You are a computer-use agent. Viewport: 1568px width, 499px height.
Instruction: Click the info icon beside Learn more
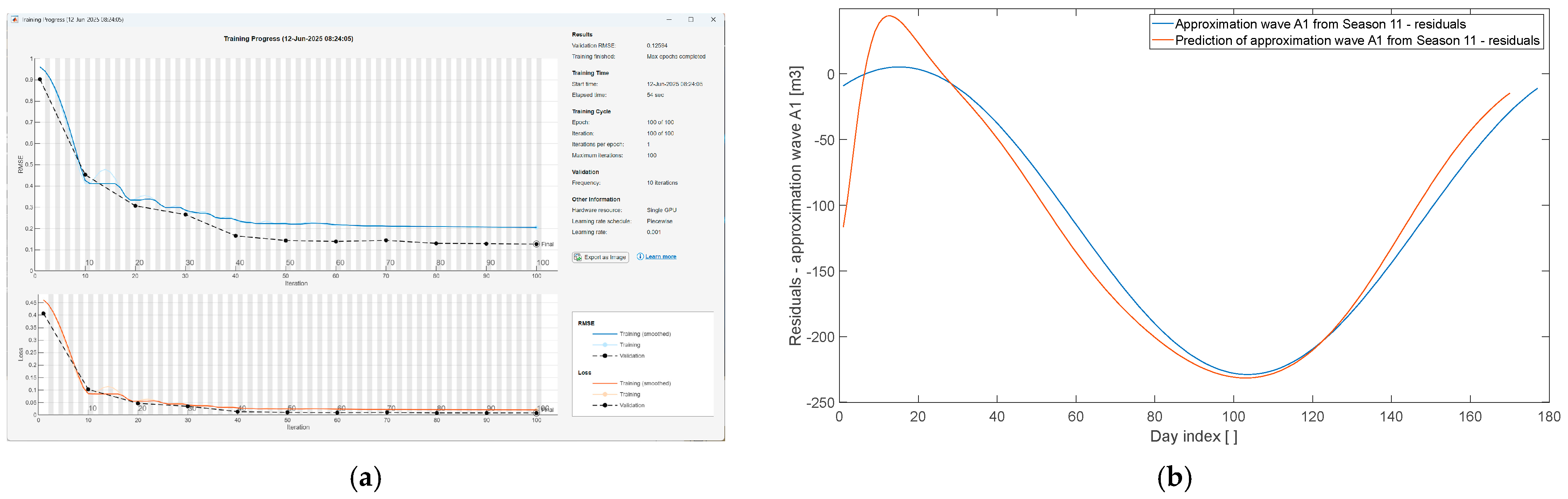click(x=640, y=257)
